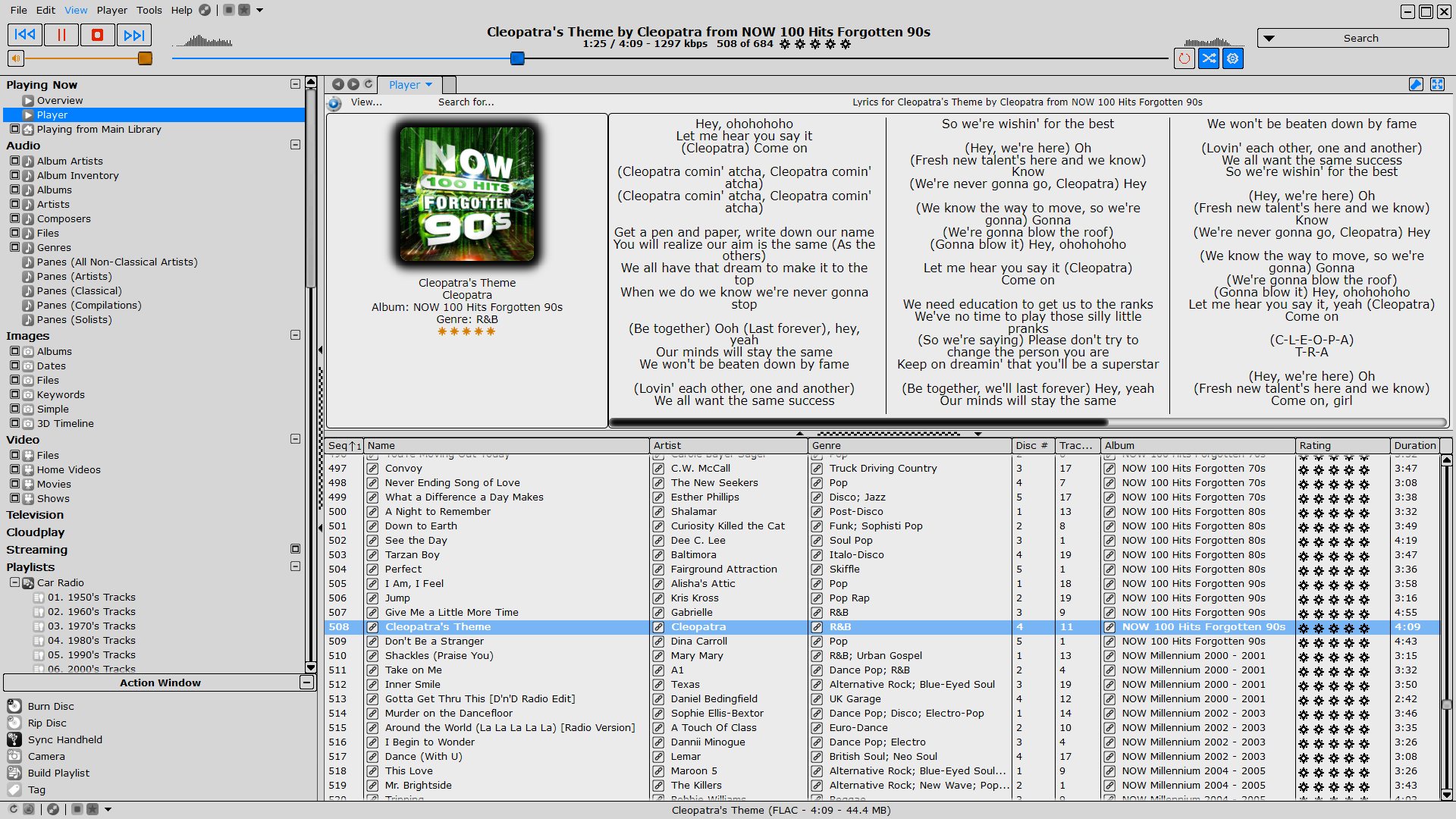The width and height of the screenshot is (1456, 819).
Task: Open the DSP settings gear button
Action: 1233,58
